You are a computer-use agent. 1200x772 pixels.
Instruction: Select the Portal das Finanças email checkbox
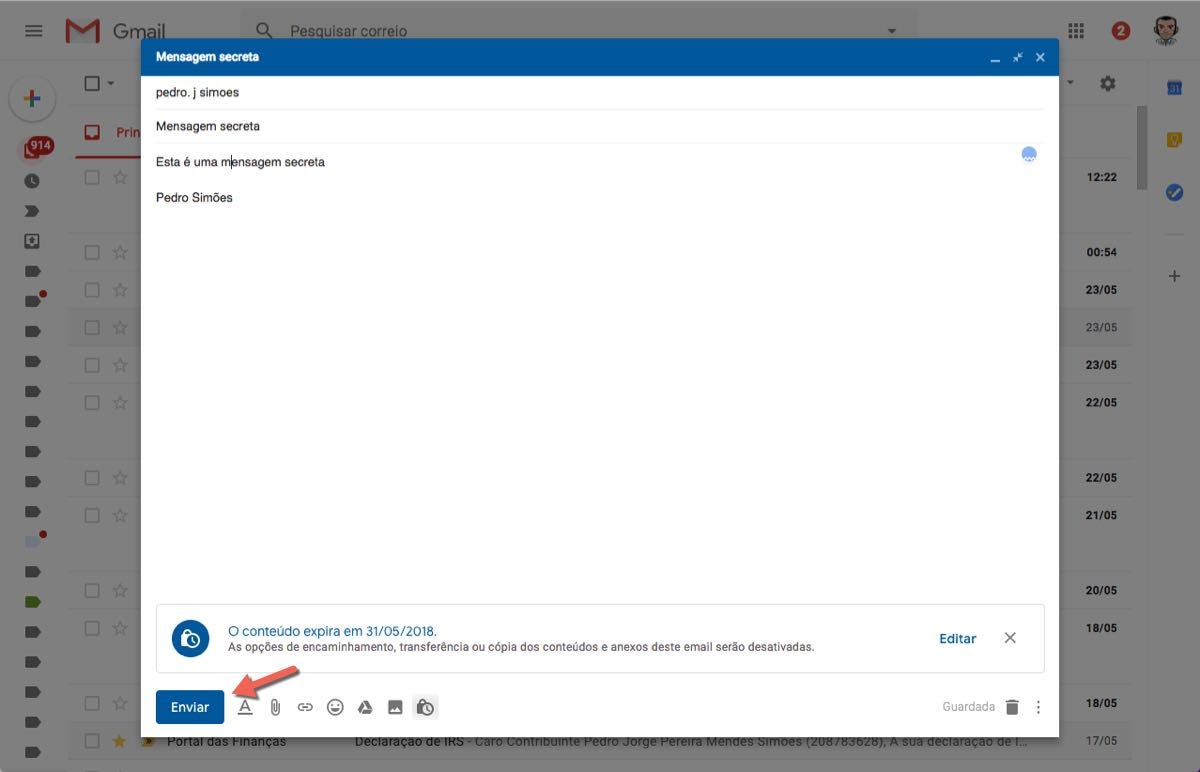pyautogui.click(x=92, y=741)
